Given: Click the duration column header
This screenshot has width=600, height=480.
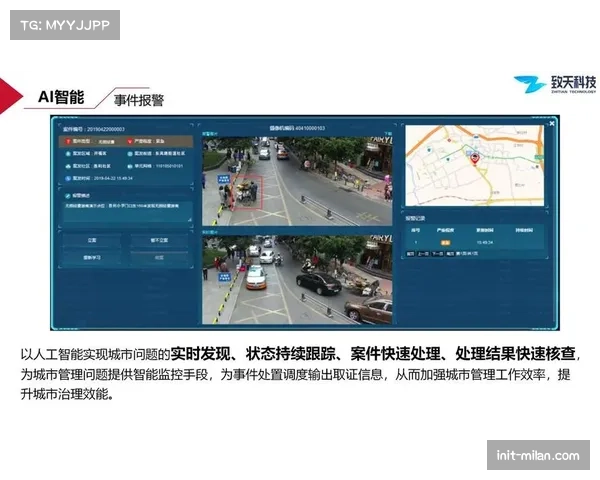Looking at the screenshot, I should [x=524, y=230].
